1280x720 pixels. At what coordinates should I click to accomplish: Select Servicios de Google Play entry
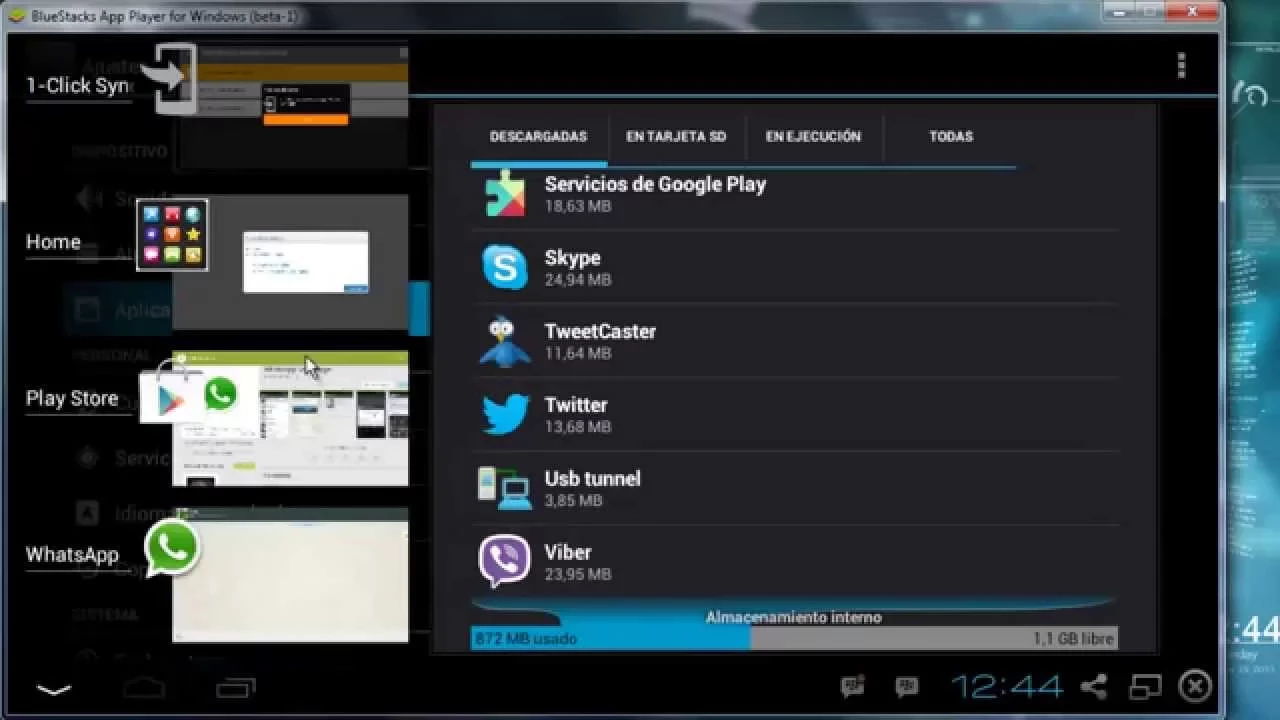(795, 196)
